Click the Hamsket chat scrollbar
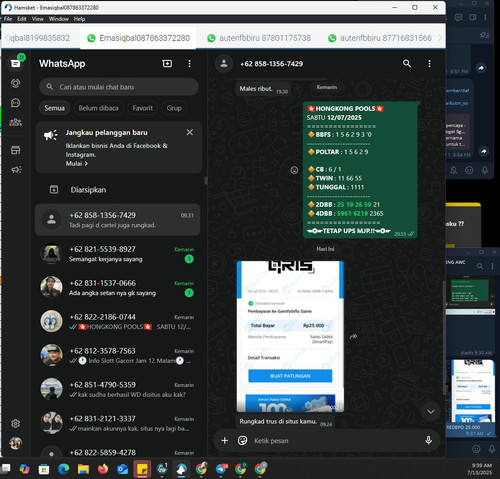 coord(443,338)
